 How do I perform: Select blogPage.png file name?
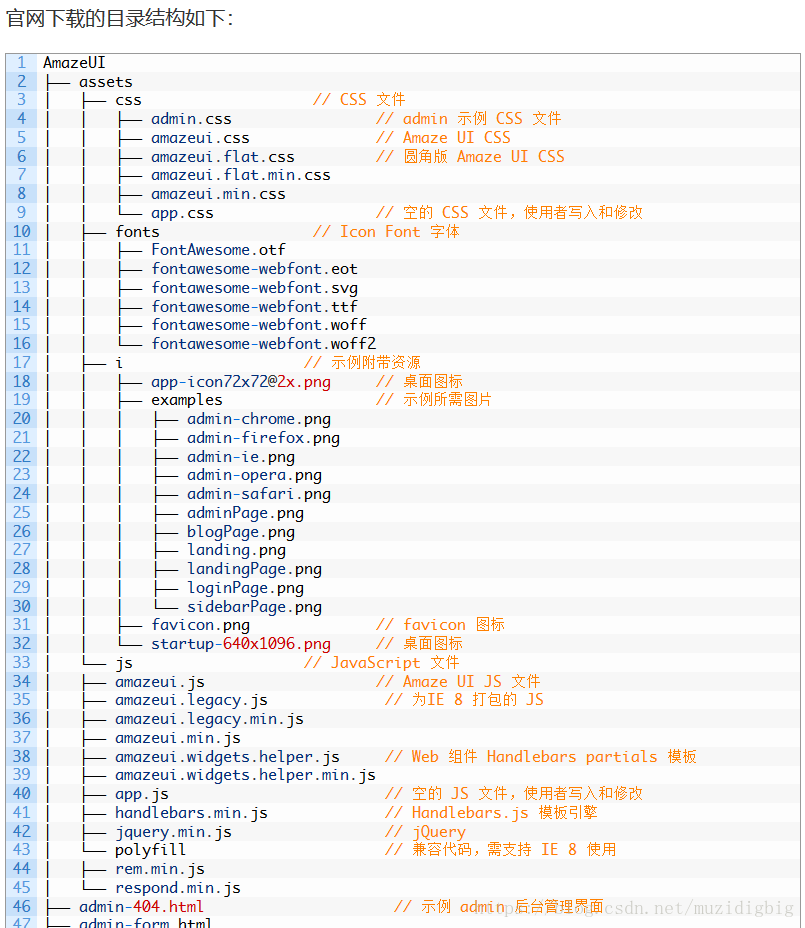click(x=241, y=532)
